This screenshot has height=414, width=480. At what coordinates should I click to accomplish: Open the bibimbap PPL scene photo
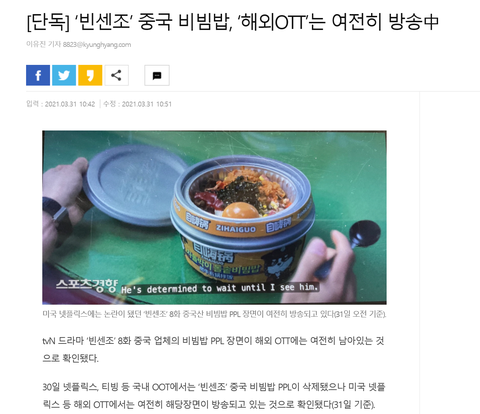tap(214, 217)
